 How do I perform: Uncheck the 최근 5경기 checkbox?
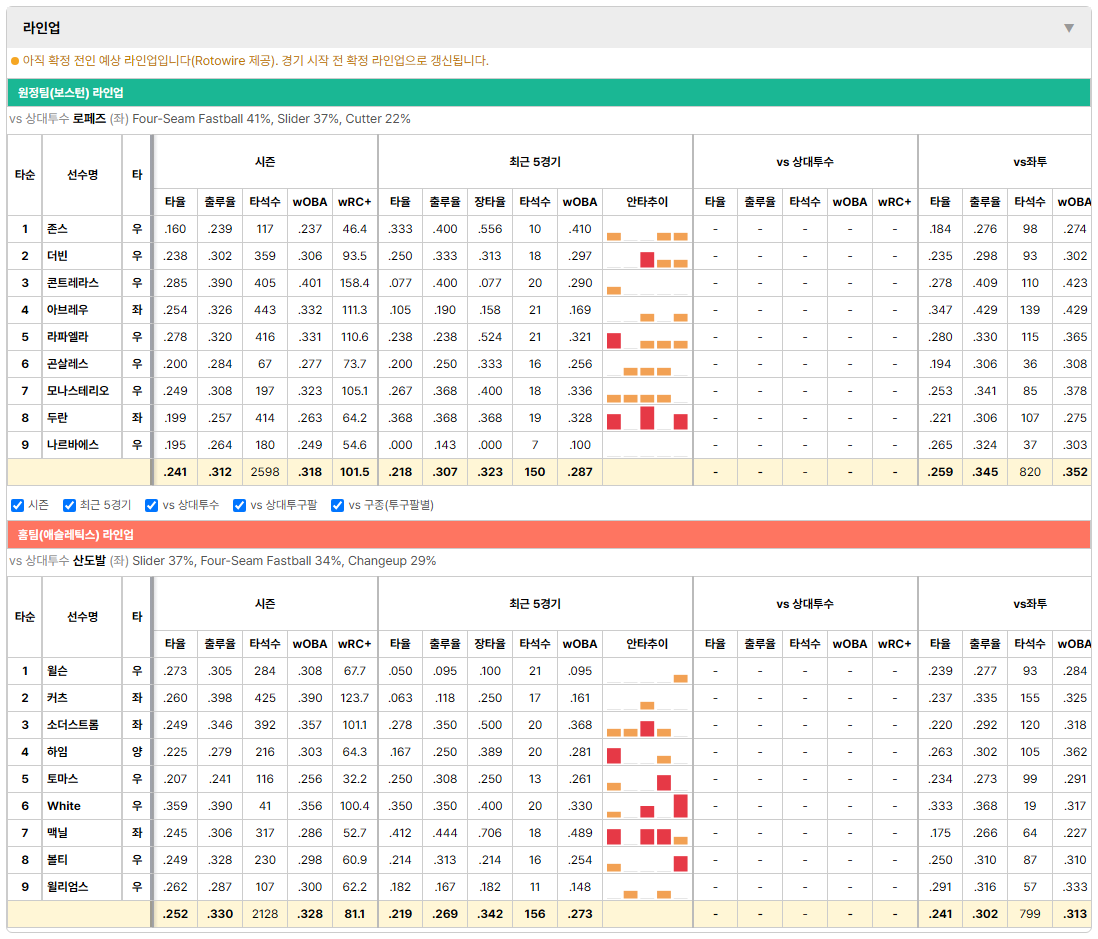click(69, 506)
